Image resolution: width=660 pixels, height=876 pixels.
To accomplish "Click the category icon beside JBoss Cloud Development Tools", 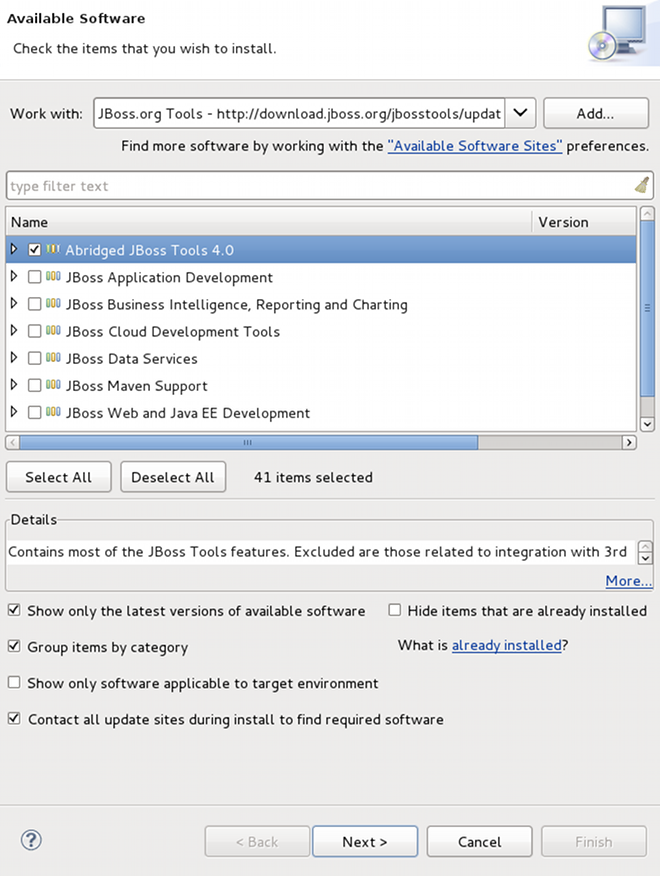I will point(53,331).
